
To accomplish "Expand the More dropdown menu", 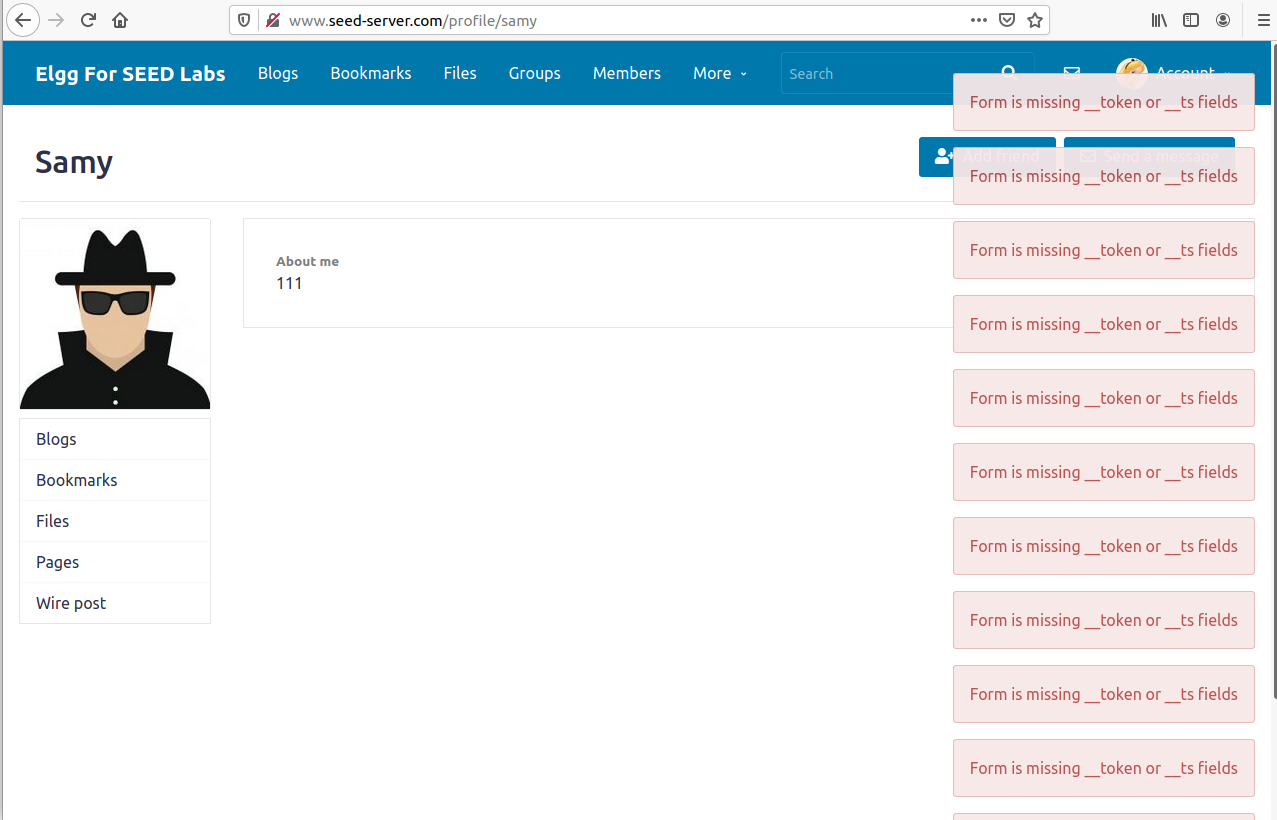I will click(720, 73).
